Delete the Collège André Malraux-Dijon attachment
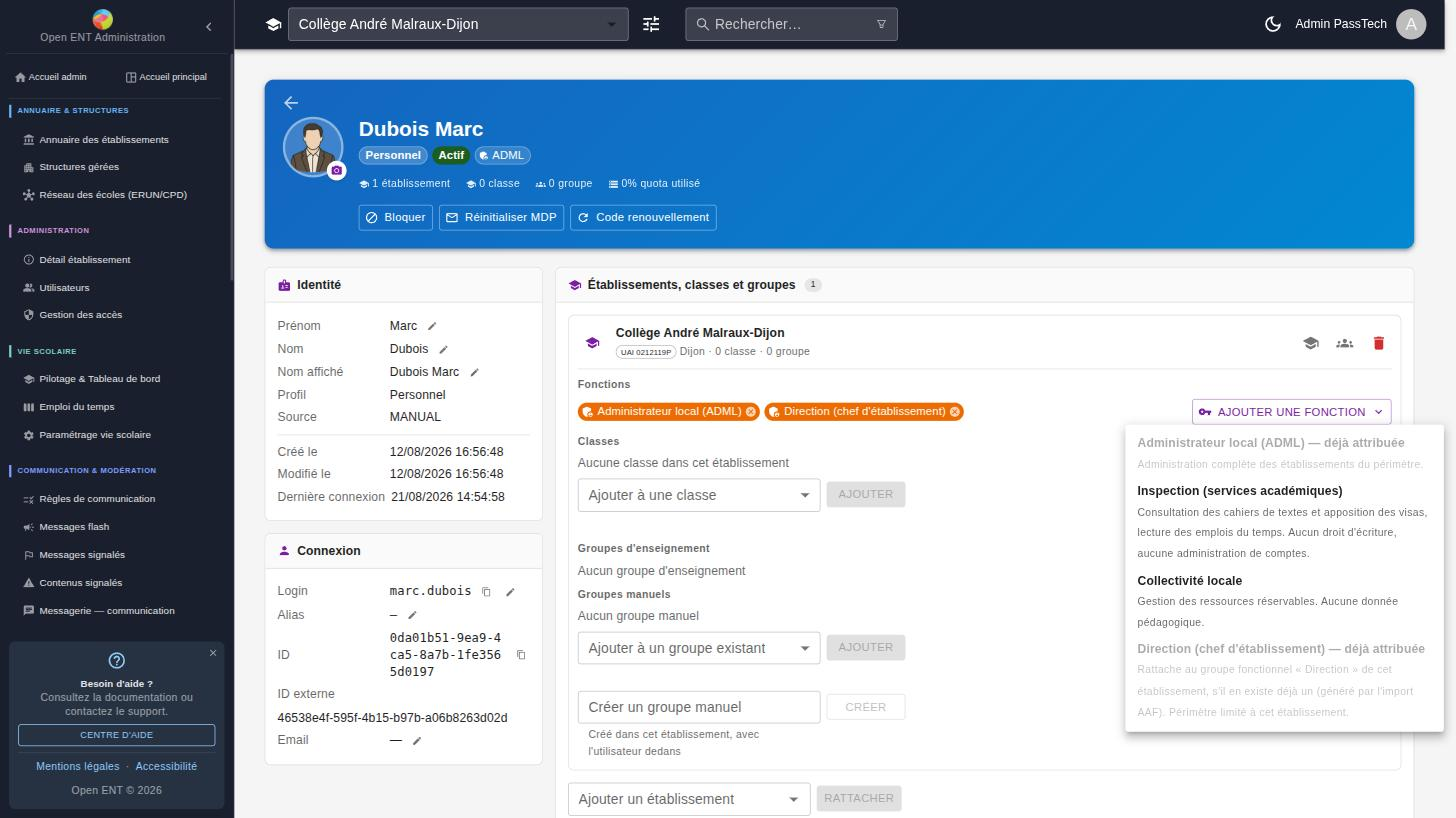1456x818 pixels. point(1379,343)
